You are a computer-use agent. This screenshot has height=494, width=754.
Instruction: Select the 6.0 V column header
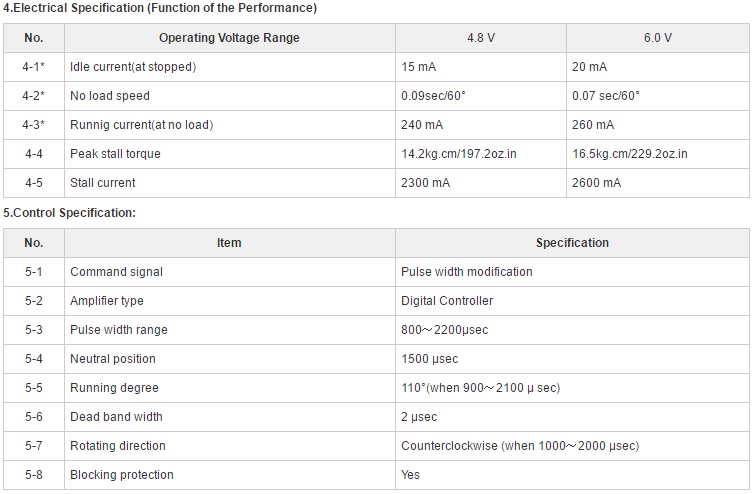point(658,38)
